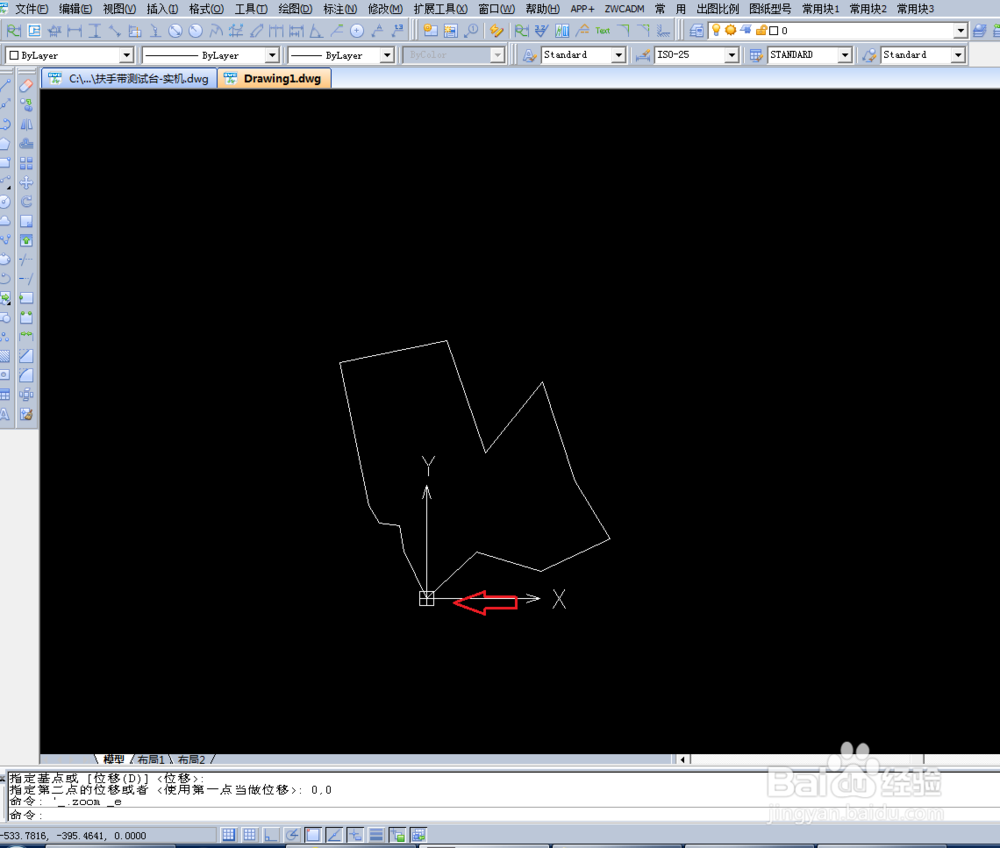The width and height of the screenshot is (1000, 848).
Task: Select the Copy objects tool
Action: [26, 105]
